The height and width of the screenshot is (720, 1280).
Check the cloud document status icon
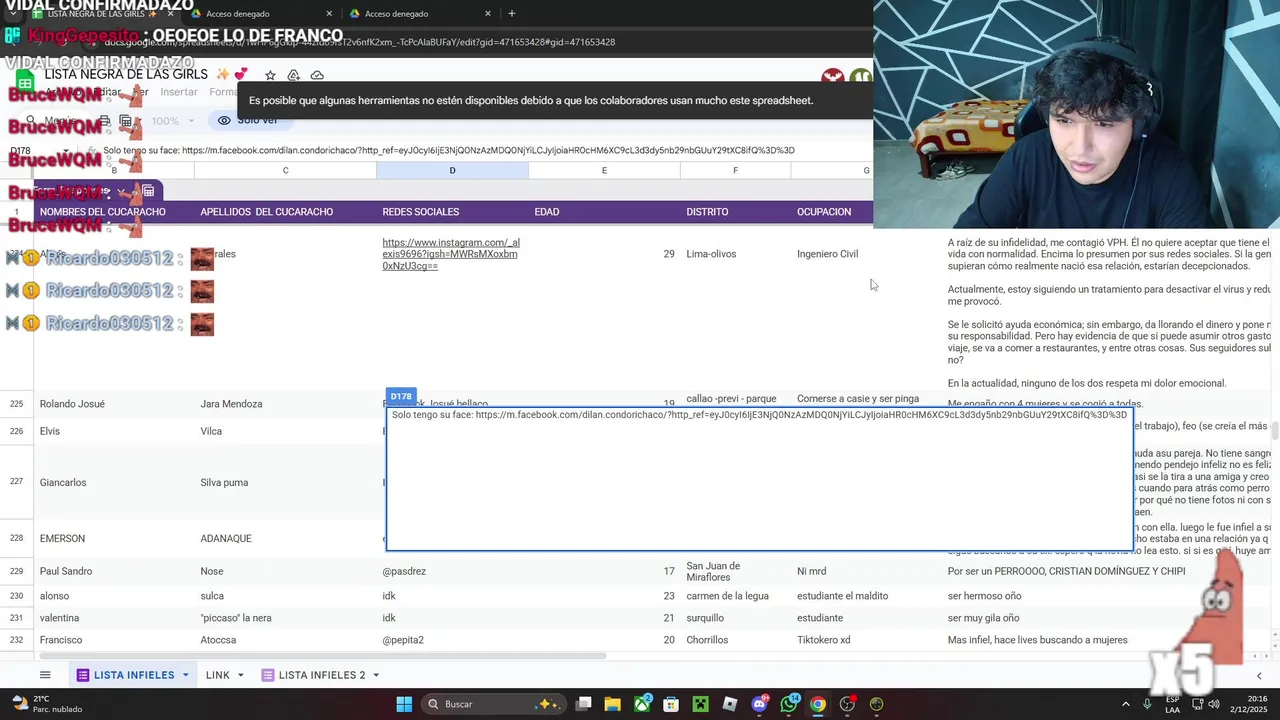pos(317,75)
